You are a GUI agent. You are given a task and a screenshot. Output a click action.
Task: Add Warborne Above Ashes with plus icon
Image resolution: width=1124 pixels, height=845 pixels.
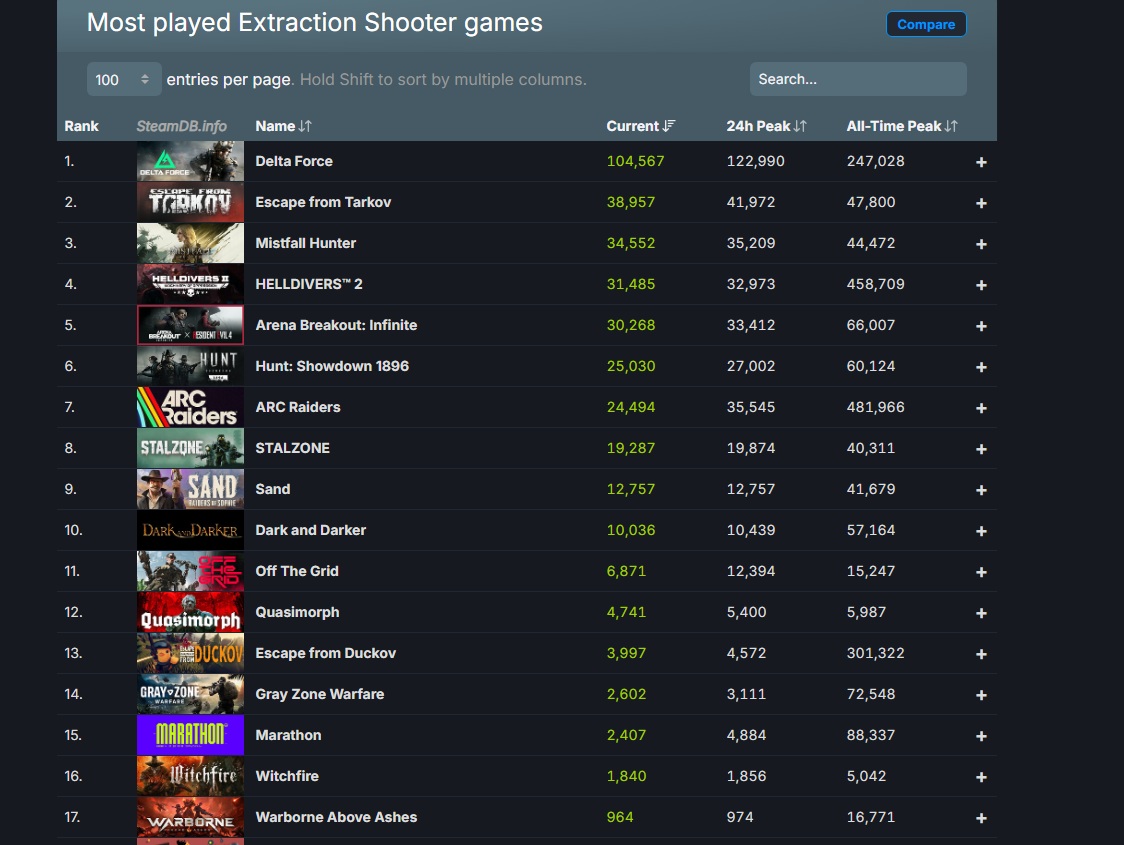pos(981,818)
